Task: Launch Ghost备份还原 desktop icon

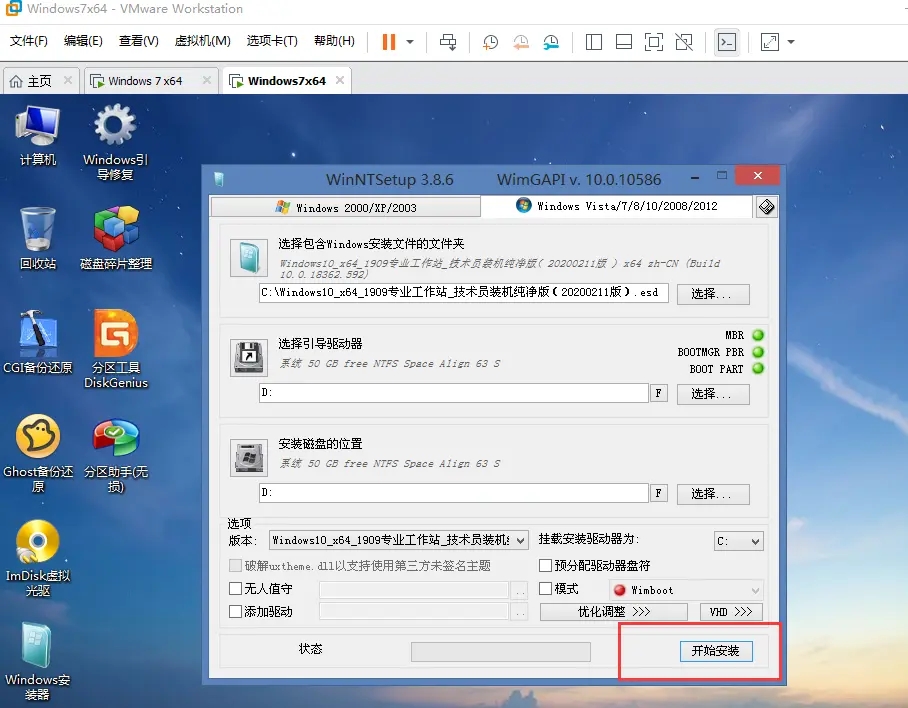Action: pos(38,453)
